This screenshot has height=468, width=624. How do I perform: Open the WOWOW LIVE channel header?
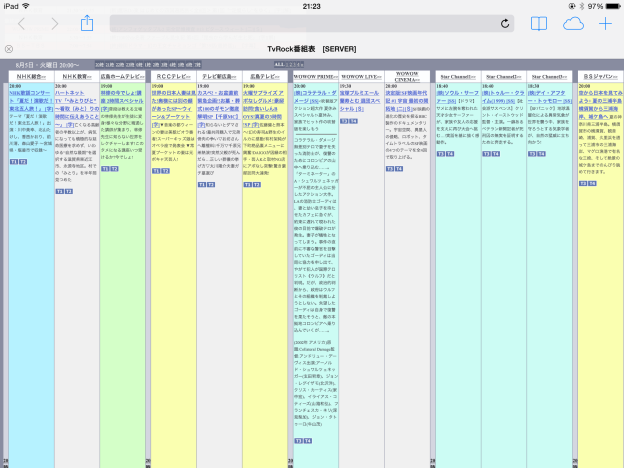pyautogui.click(x=362, y=76)
